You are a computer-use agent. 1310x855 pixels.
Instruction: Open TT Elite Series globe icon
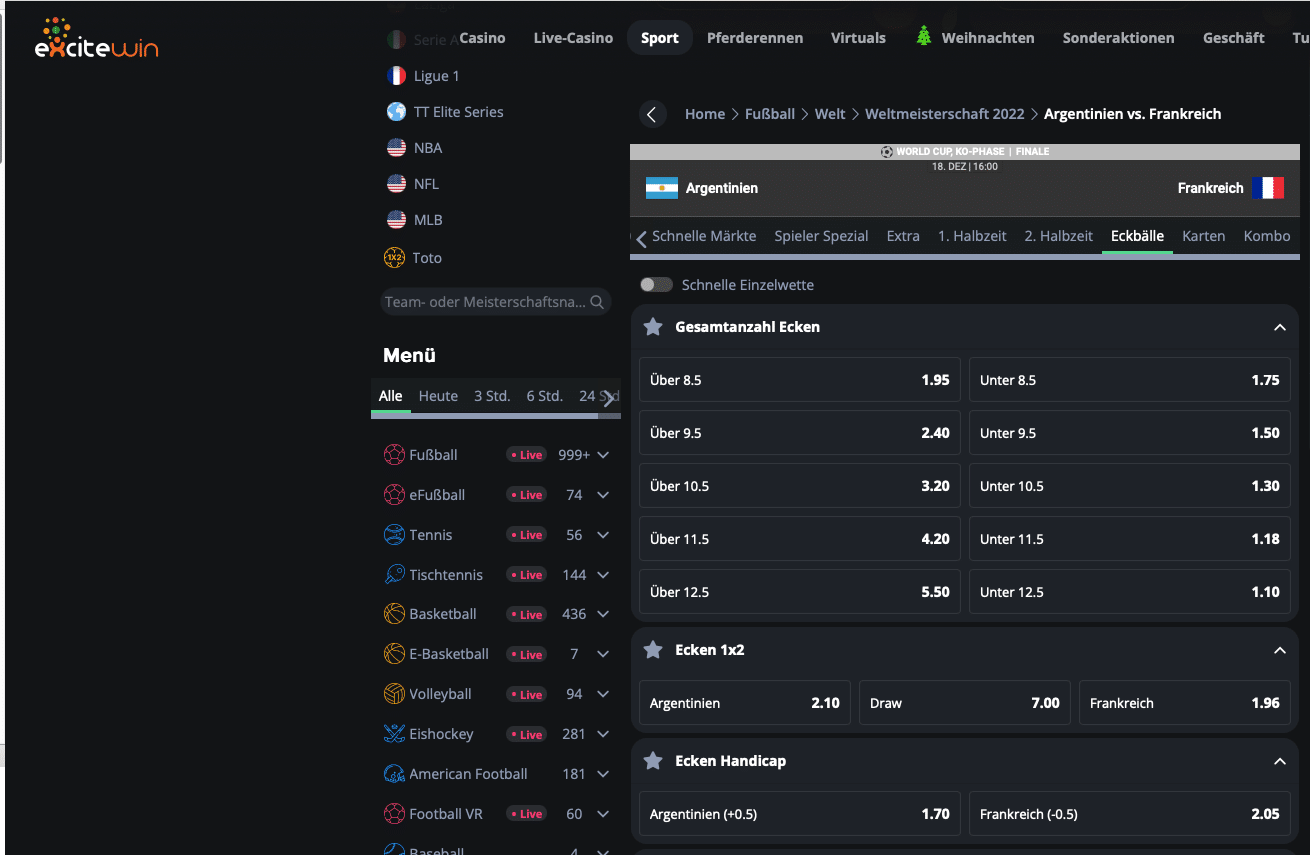pyautogui.click(x=396, y=112)
